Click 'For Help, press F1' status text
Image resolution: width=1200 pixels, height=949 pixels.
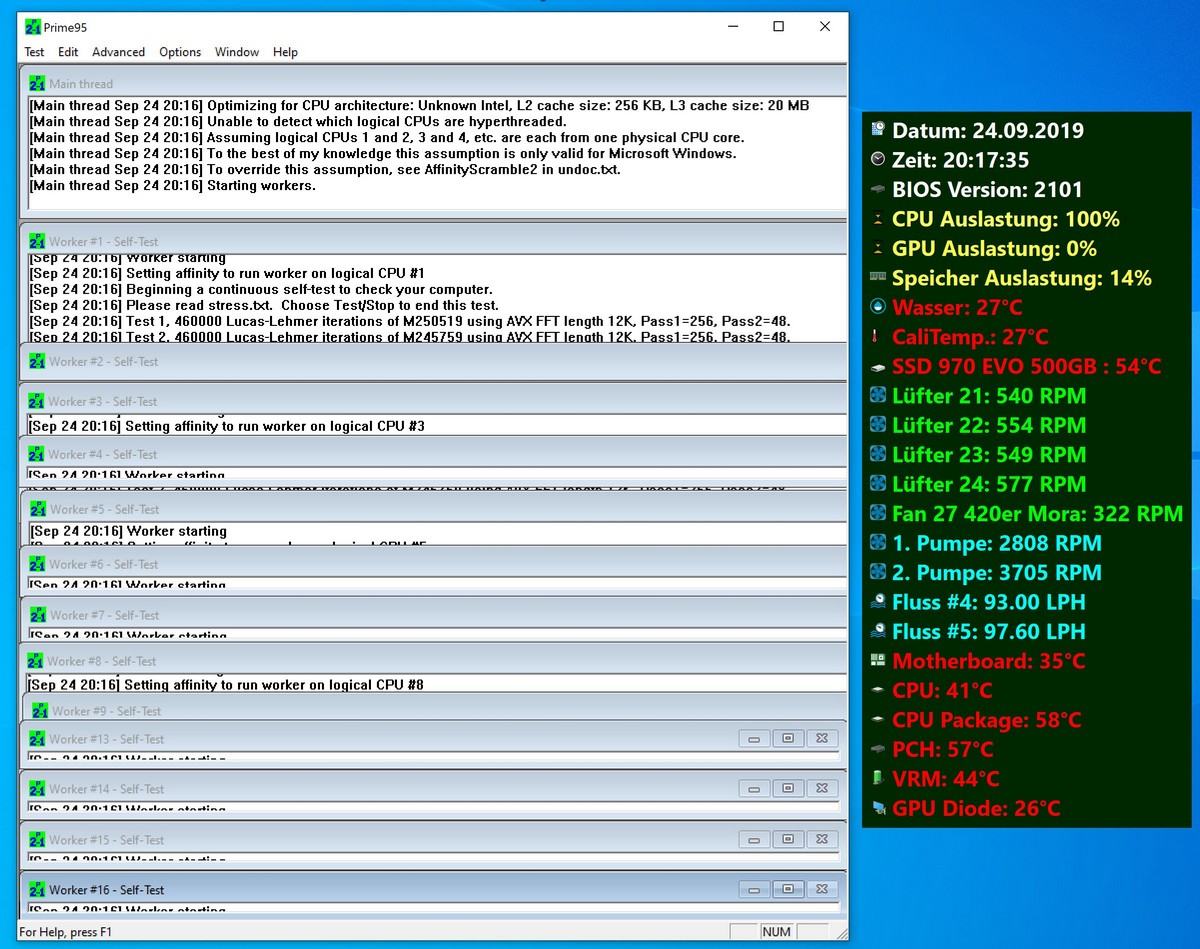66,932
